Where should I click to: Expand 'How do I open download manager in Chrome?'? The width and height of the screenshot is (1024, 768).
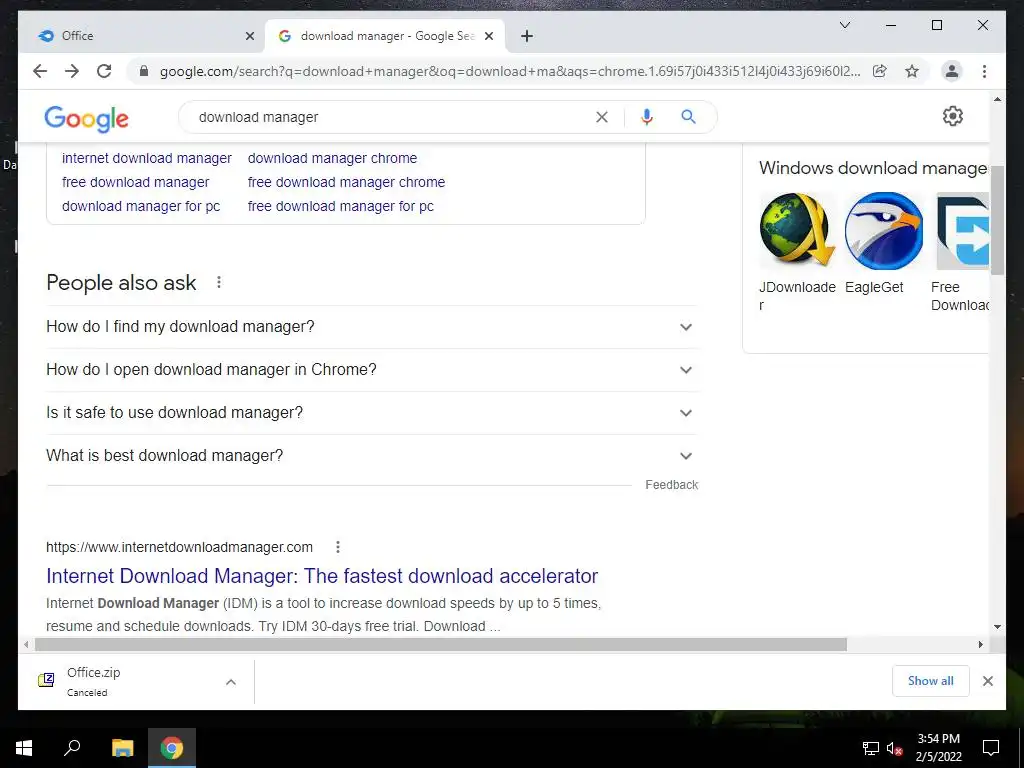[x=372, y=370]
